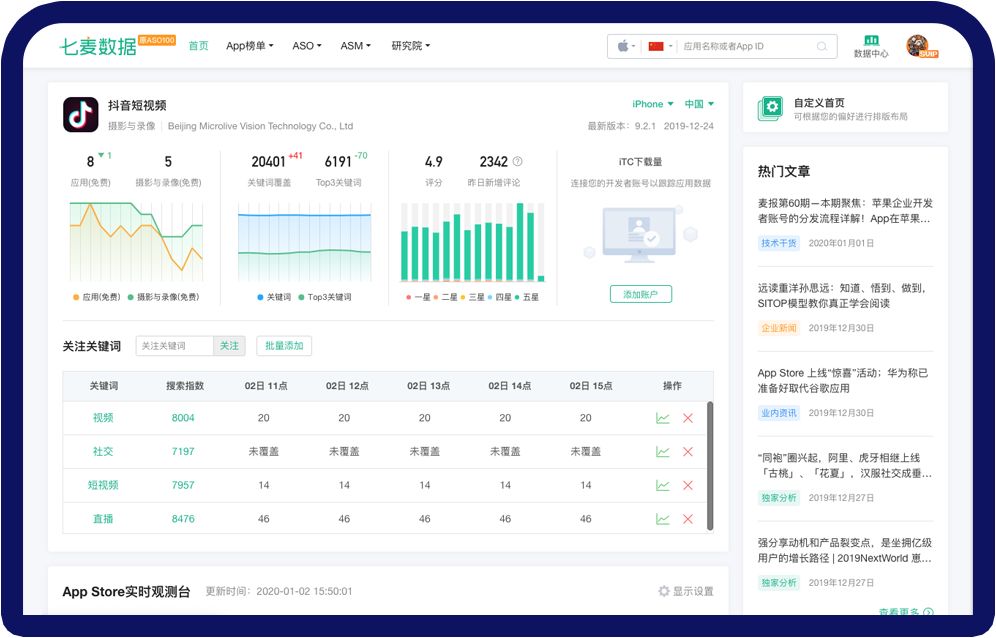
Task: Click the 关注 follow button
Action: 229,346
